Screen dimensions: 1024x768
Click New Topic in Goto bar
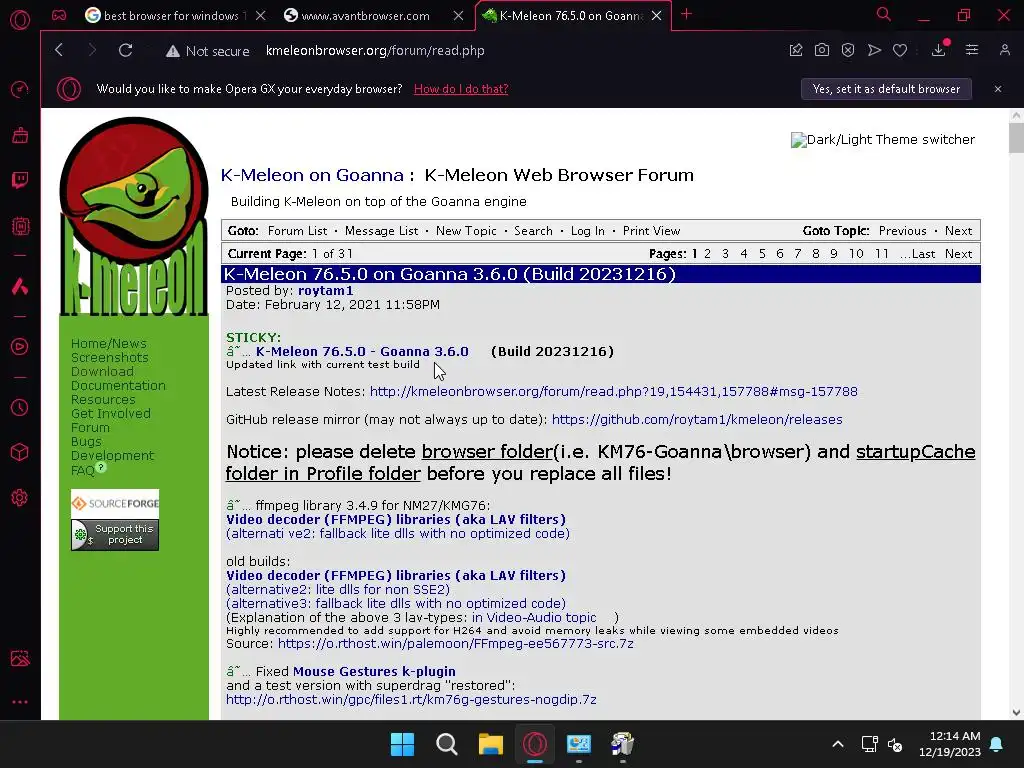pyautogui.click(x=466, y=231)
